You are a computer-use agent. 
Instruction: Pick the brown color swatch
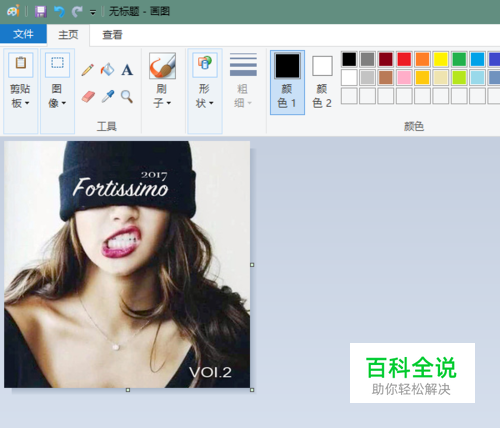pos(386,78)
